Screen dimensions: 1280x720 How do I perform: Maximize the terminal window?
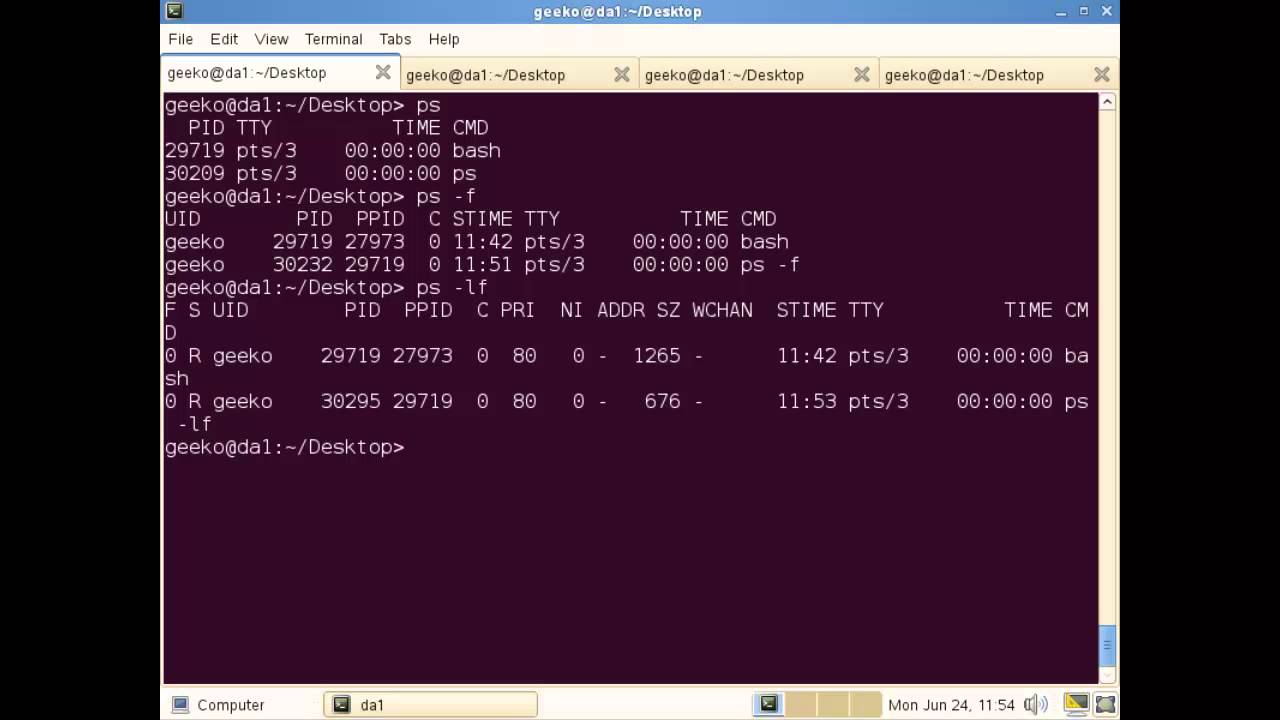[x=1084, y=11]
